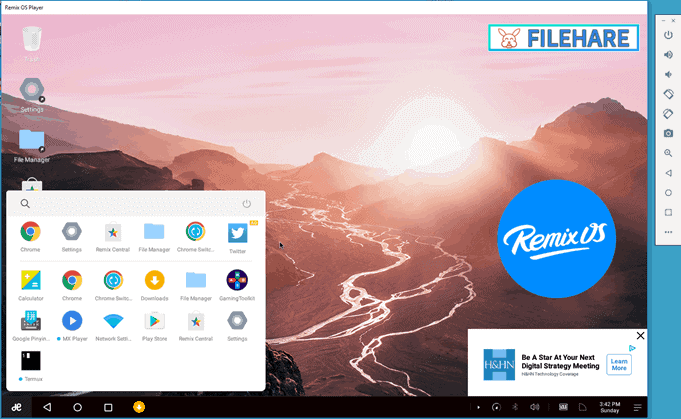Click the zoom magnifier in emulator sidebar

click(x=668, y=153)
